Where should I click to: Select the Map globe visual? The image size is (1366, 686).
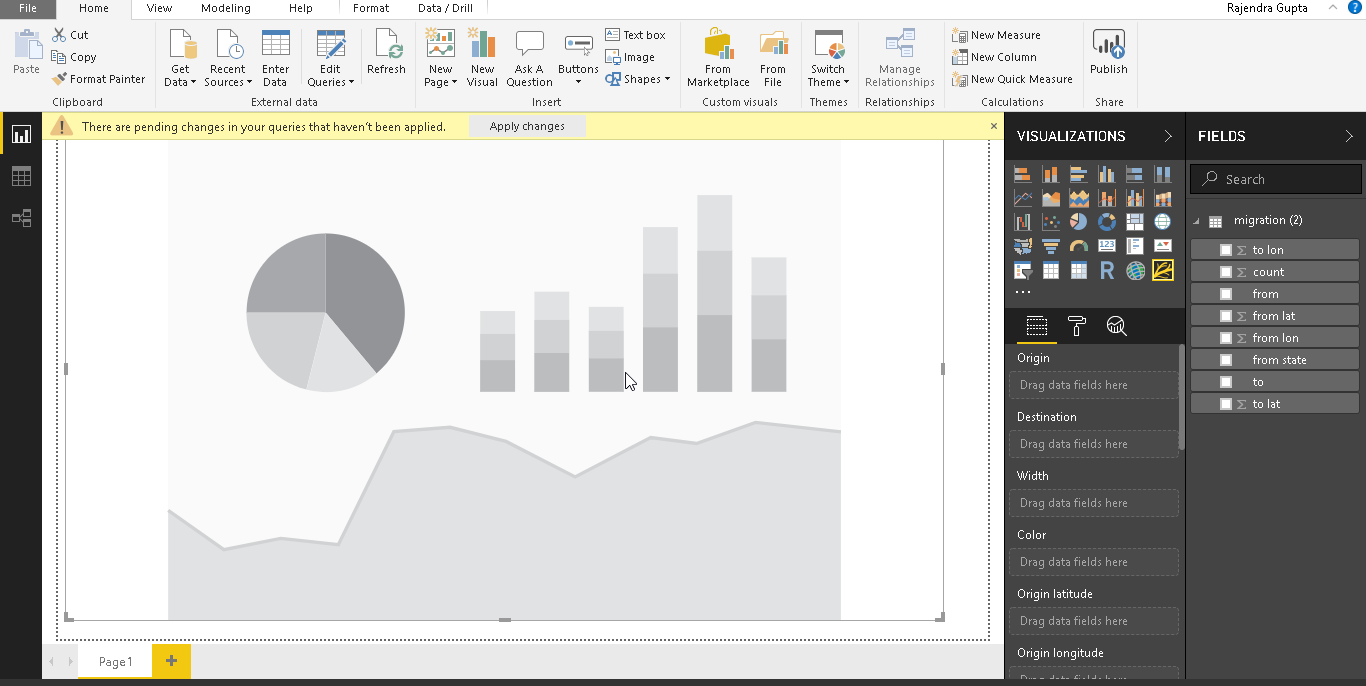(1163, 222)
